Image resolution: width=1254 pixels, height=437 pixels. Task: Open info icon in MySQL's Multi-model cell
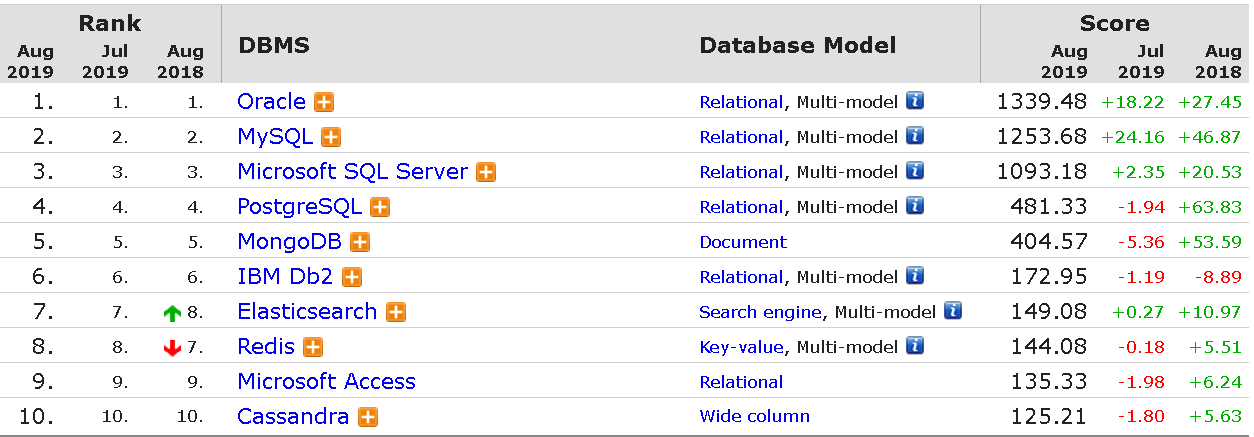(x=915, y=136)
